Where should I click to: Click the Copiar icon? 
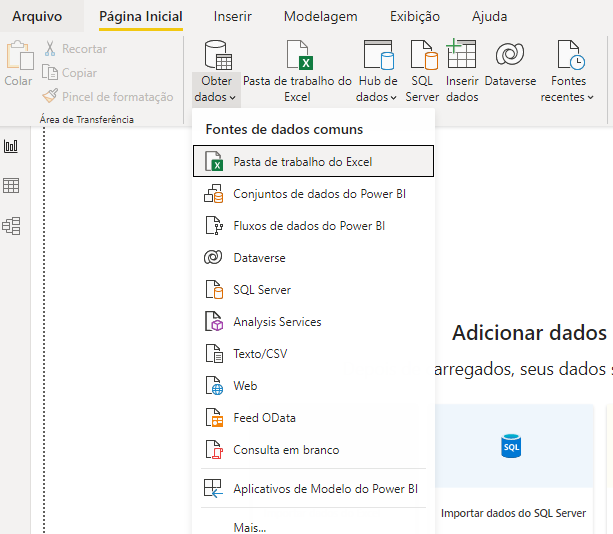50,72
